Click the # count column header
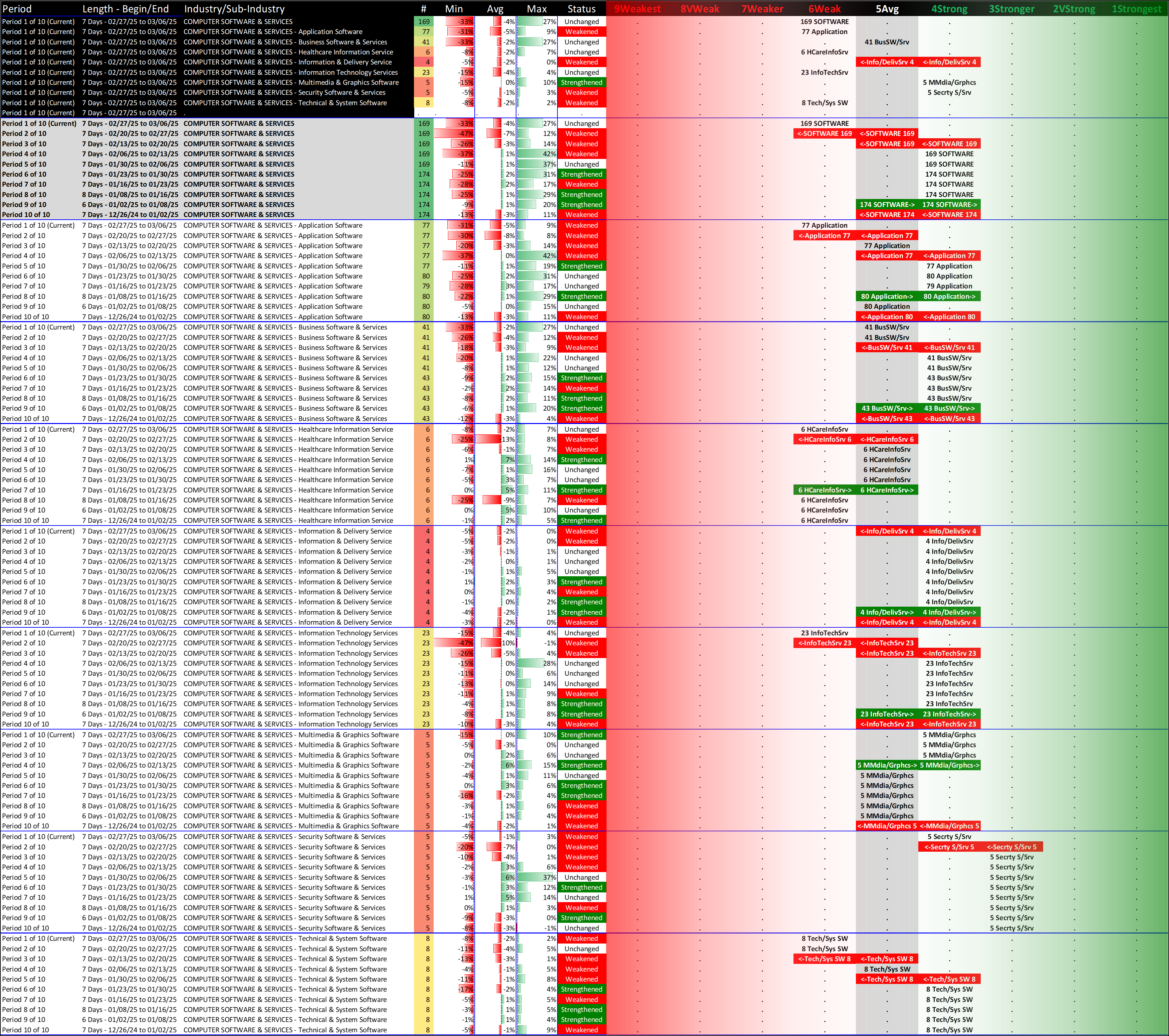Image resolution: width=1169 pixels, height=1036 pixels. click(423, 9)
